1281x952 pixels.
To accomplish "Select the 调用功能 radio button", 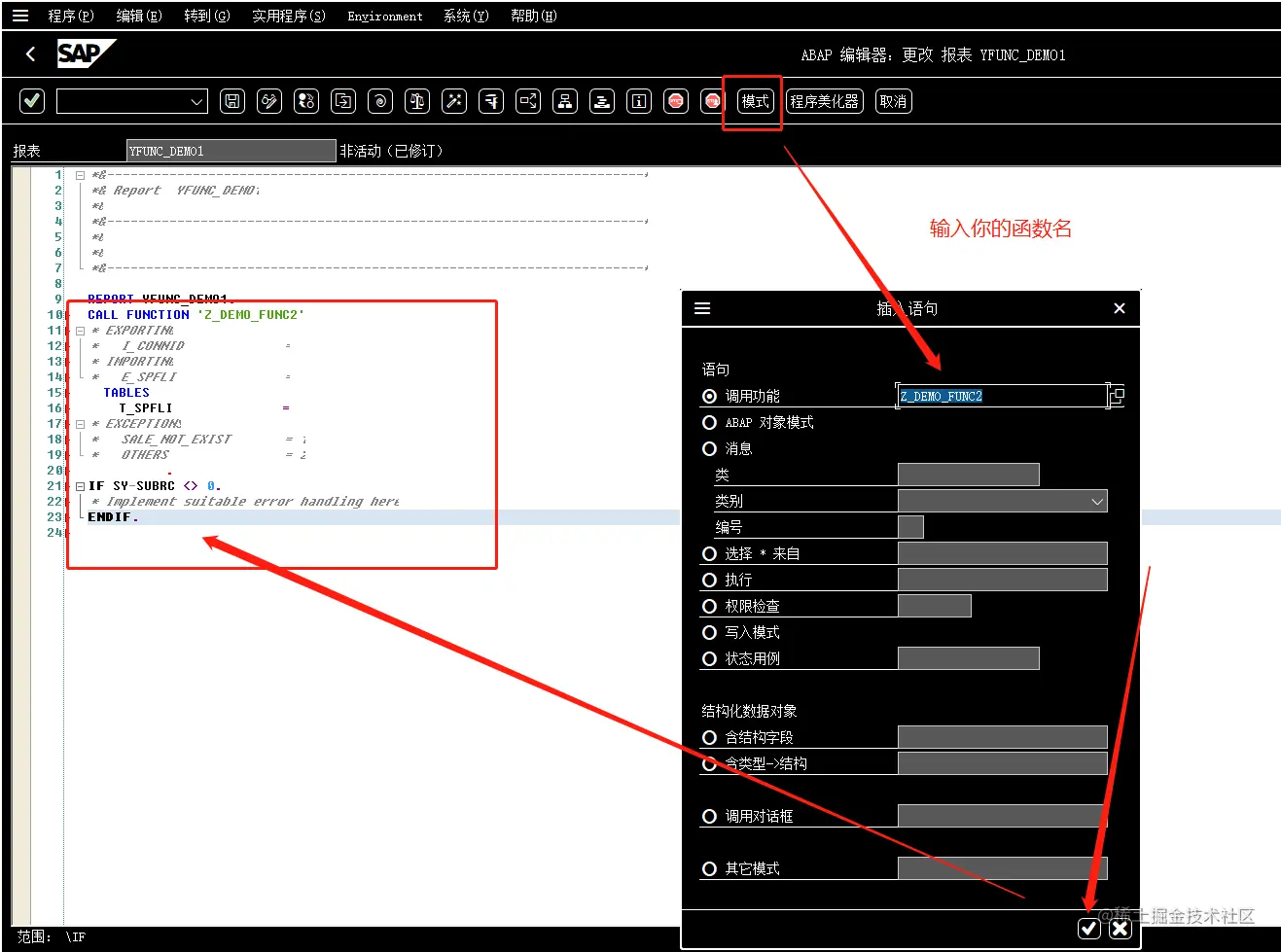I will [x=709, y=396].
